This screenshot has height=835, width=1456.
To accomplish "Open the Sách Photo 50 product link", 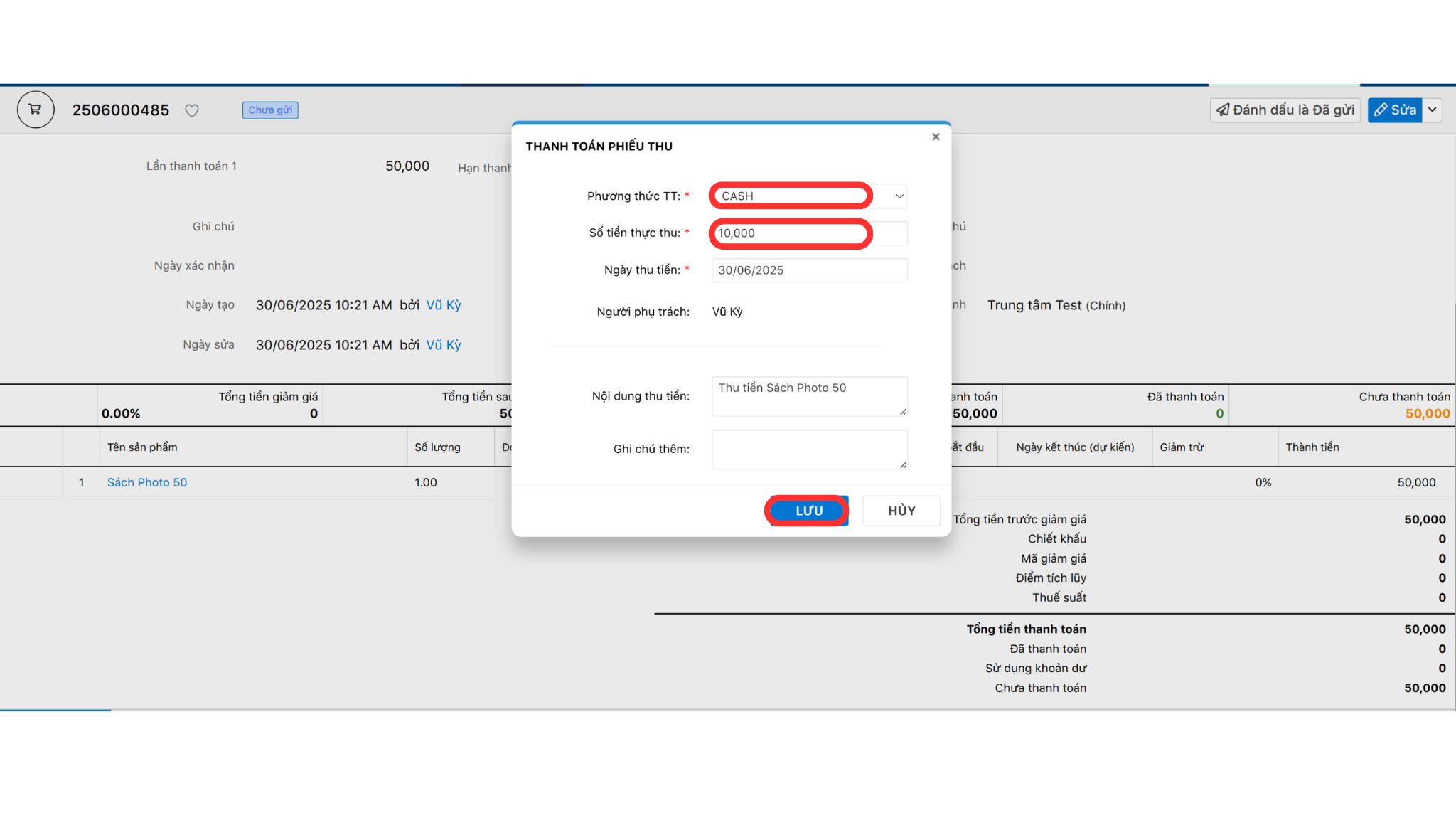I will coord(147,482).
